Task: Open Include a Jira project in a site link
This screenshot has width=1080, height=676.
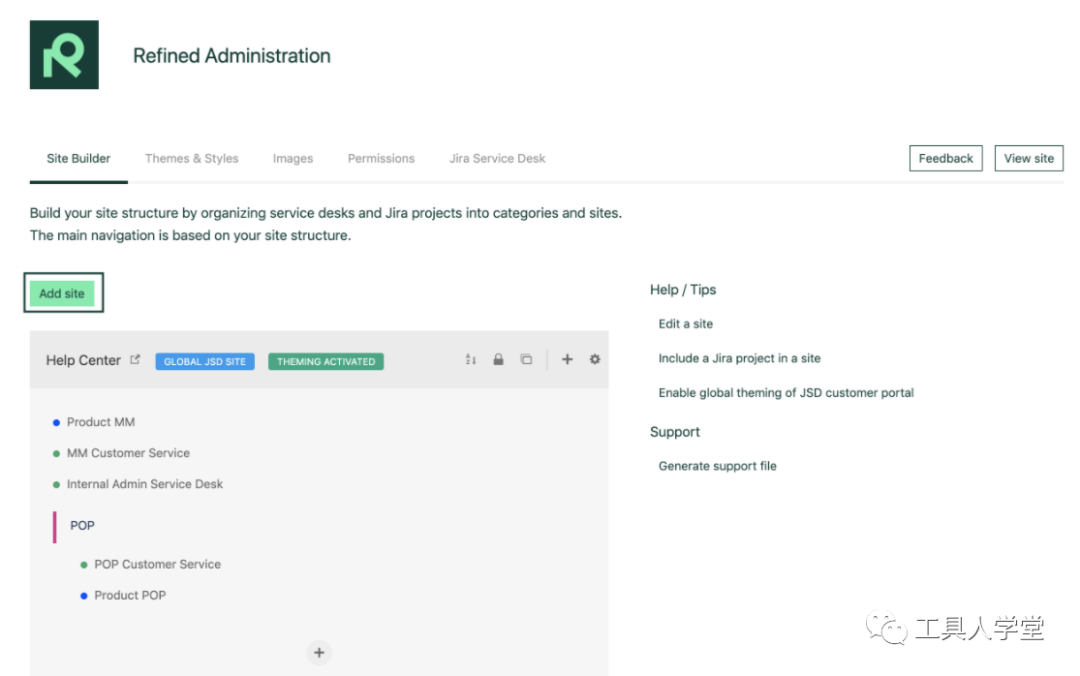Action: pyautogui.click(x=739, y=358)
